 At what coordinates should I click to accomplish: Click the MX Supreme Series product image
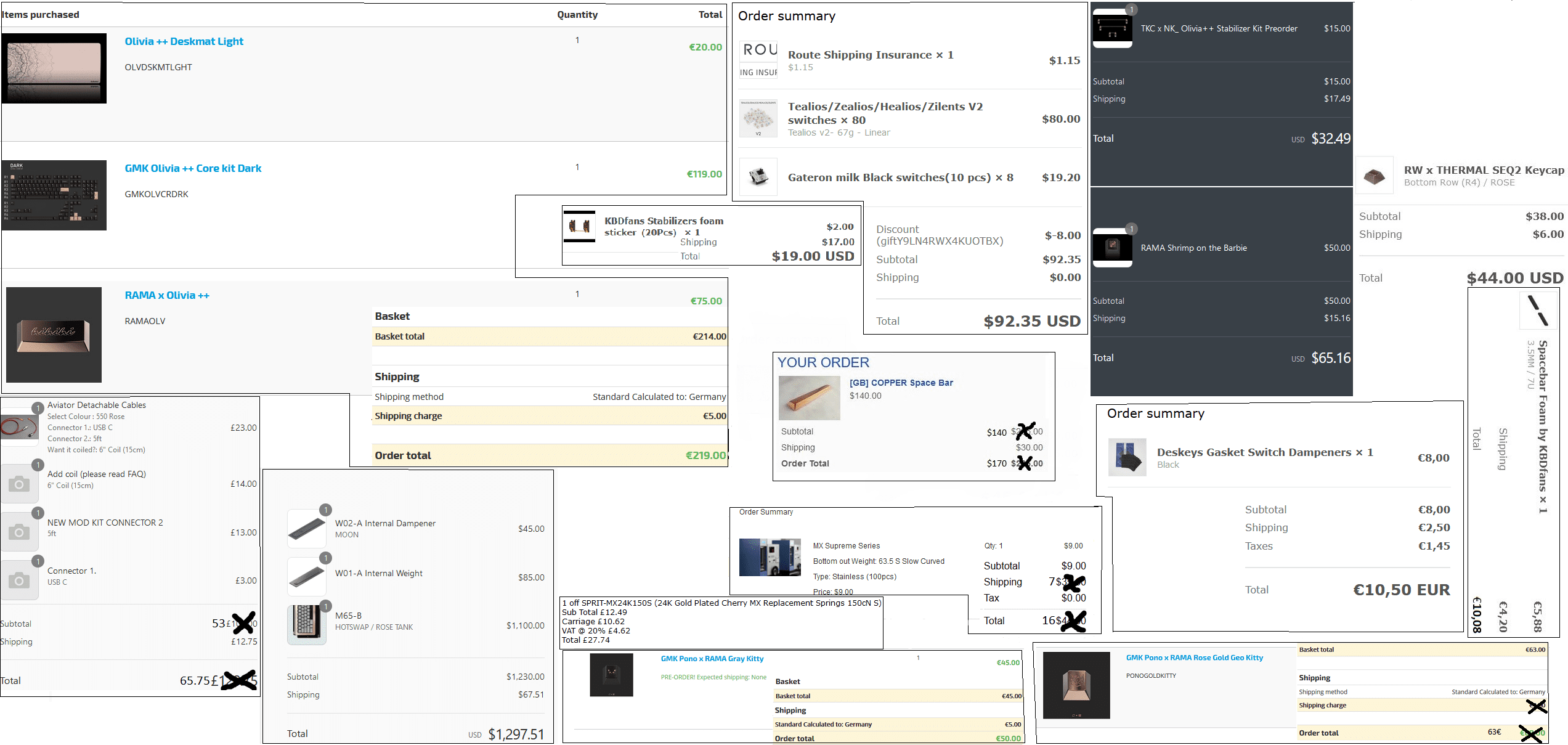[x=770, y=557]
